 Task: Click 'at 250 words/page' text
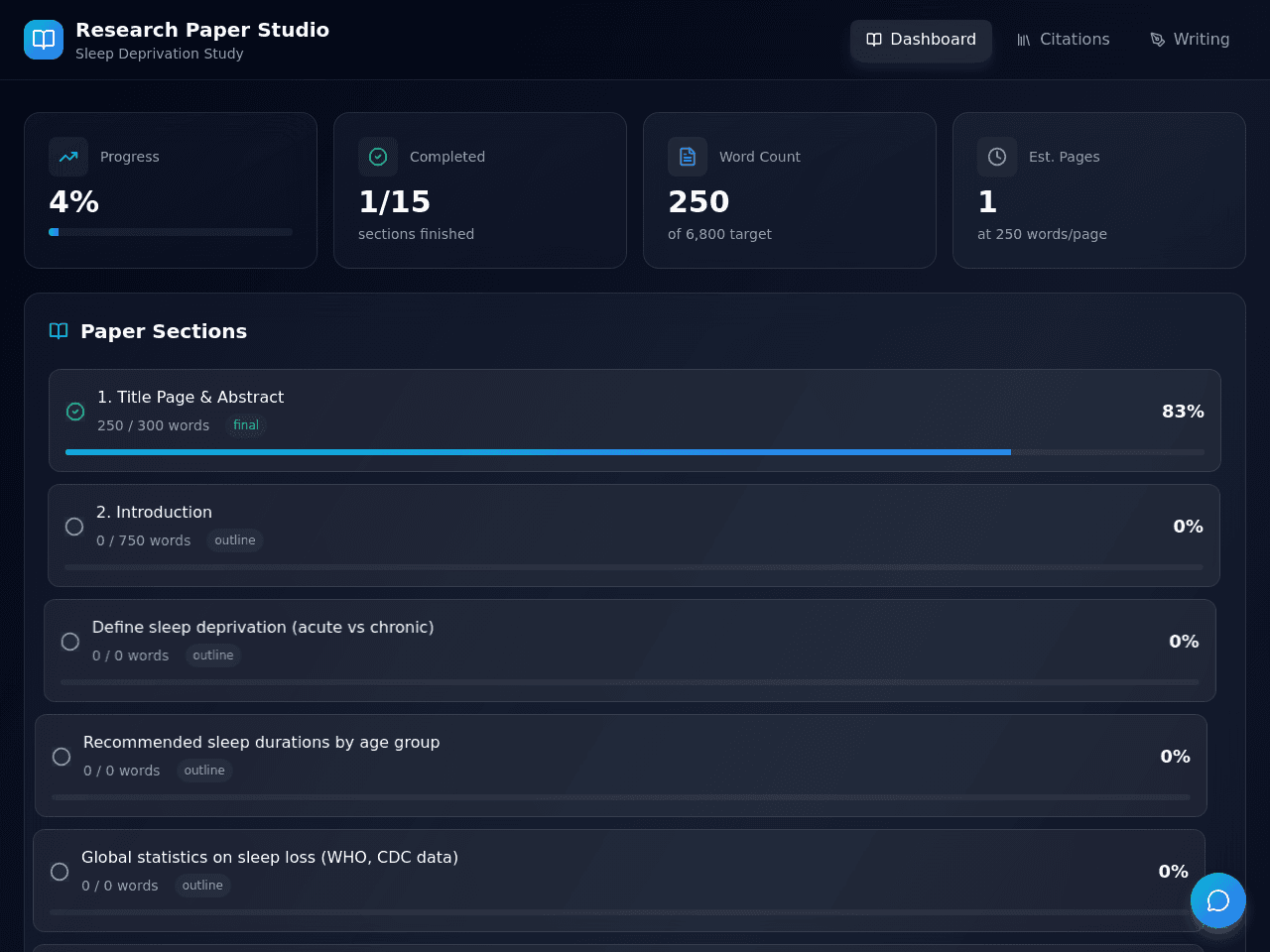1042,234
